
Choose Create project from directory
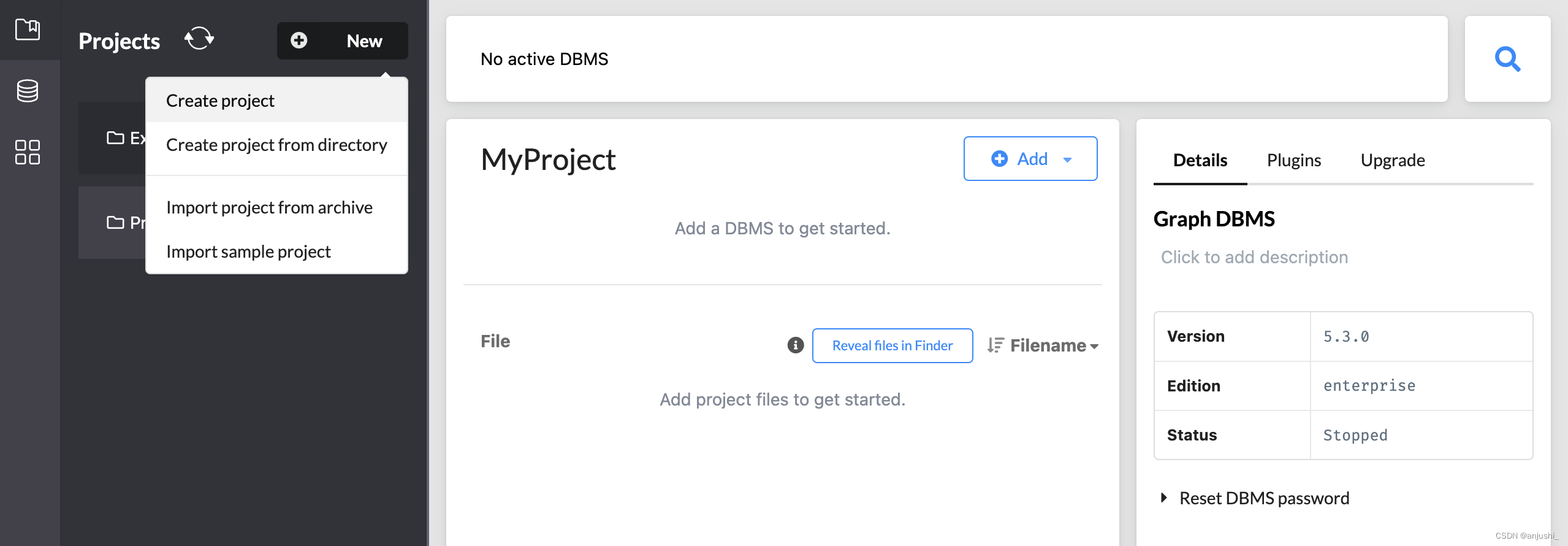(x=276, y=145)
